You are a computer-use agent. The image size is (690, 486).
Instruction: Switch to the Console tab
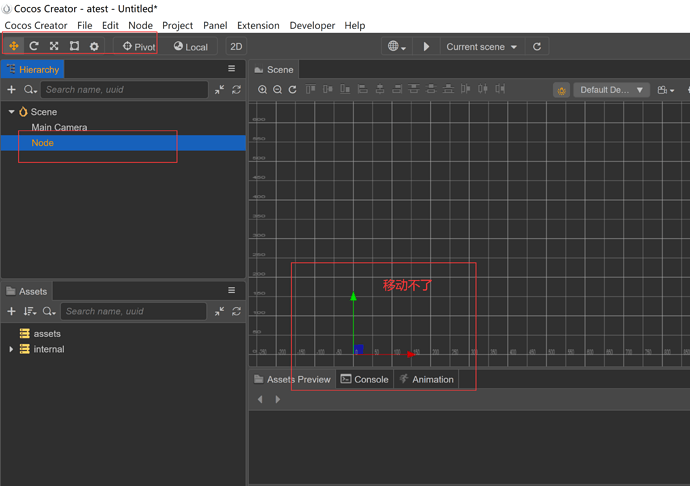(x=365, y=379)
